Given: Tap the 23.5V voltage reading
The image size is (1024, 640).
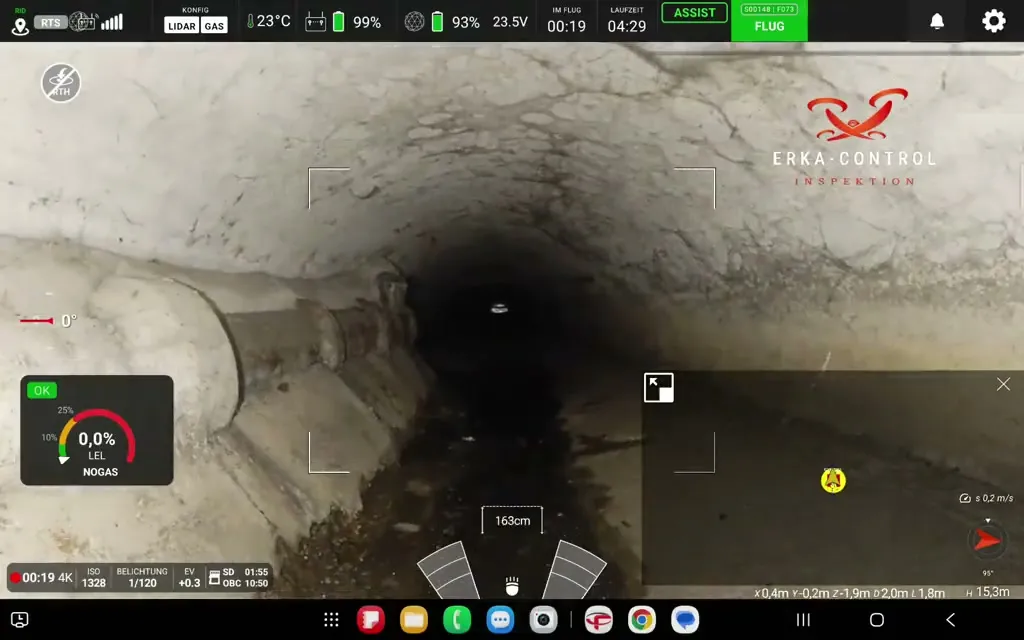Looking at the screenshot, I should click(x=510, y=22).
